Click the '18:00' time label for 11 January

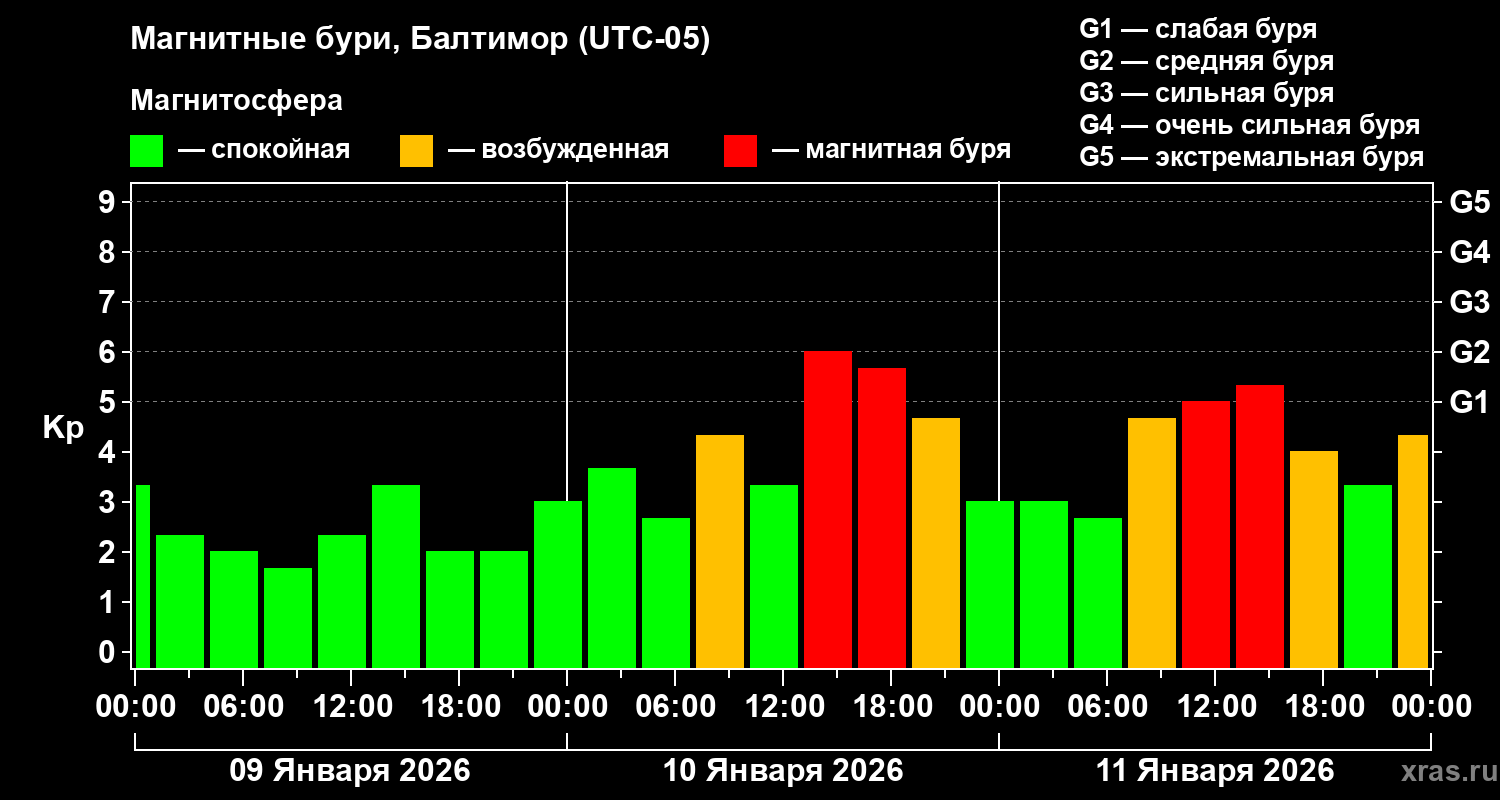[1323, 707]
